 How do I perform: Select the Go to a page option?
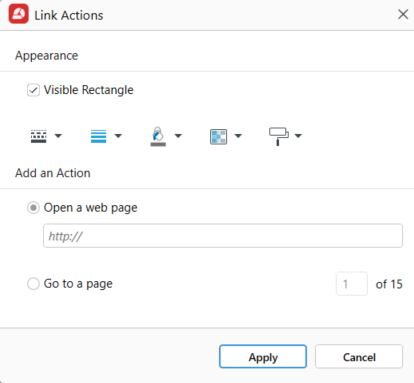click(33, 284)
